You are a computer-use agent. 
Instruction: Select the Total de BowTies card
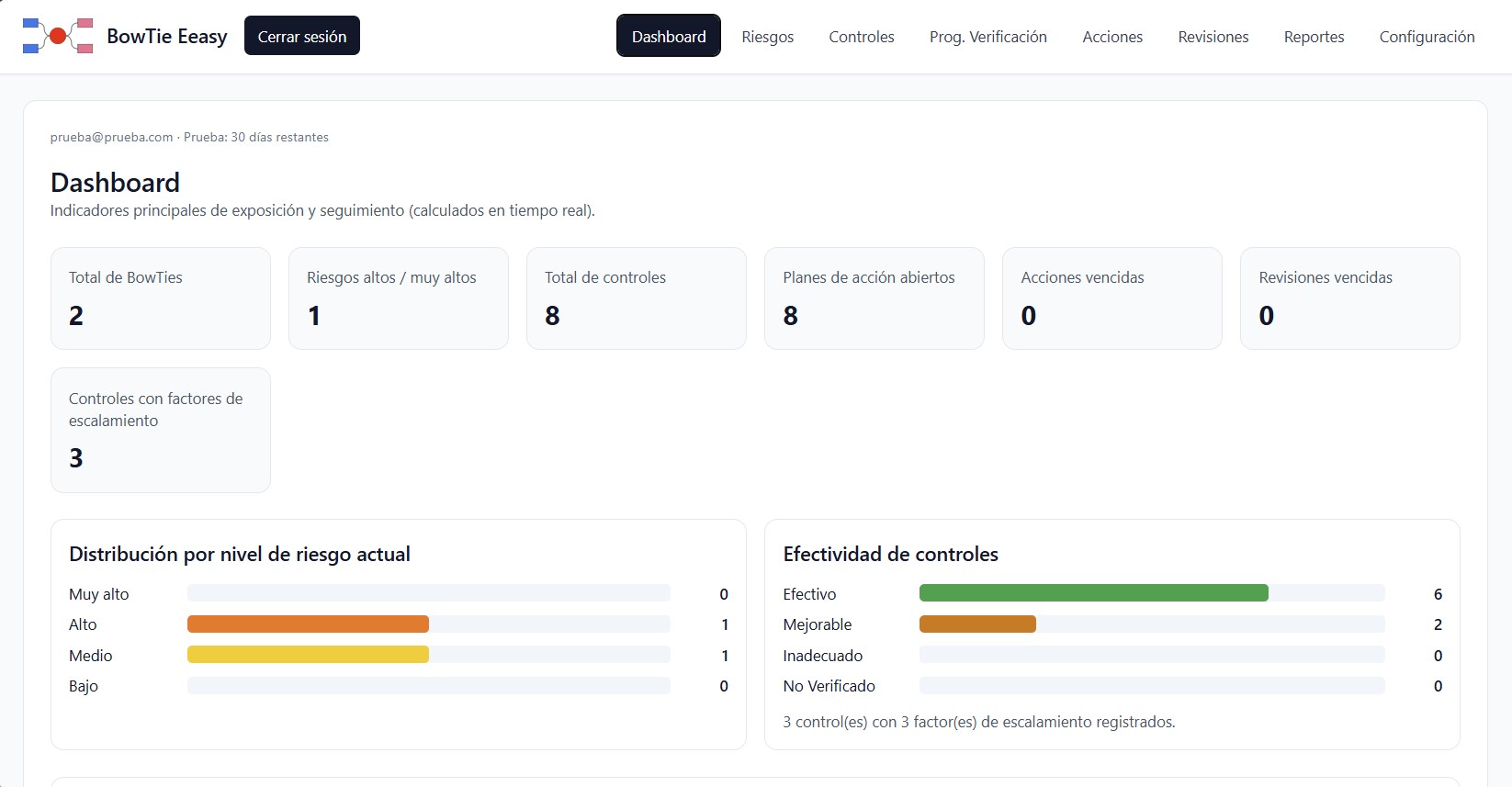(x=161, y=298)
